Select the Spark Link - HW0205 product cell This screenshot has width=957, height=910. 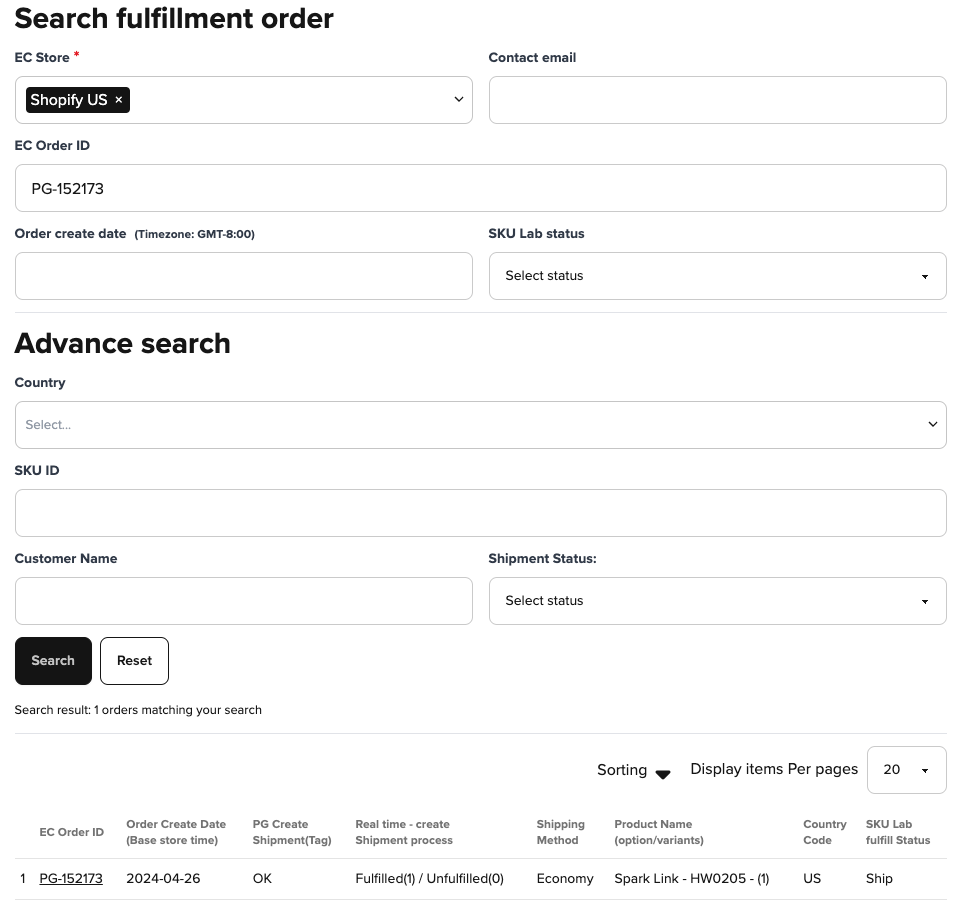[x=692, y=878]
